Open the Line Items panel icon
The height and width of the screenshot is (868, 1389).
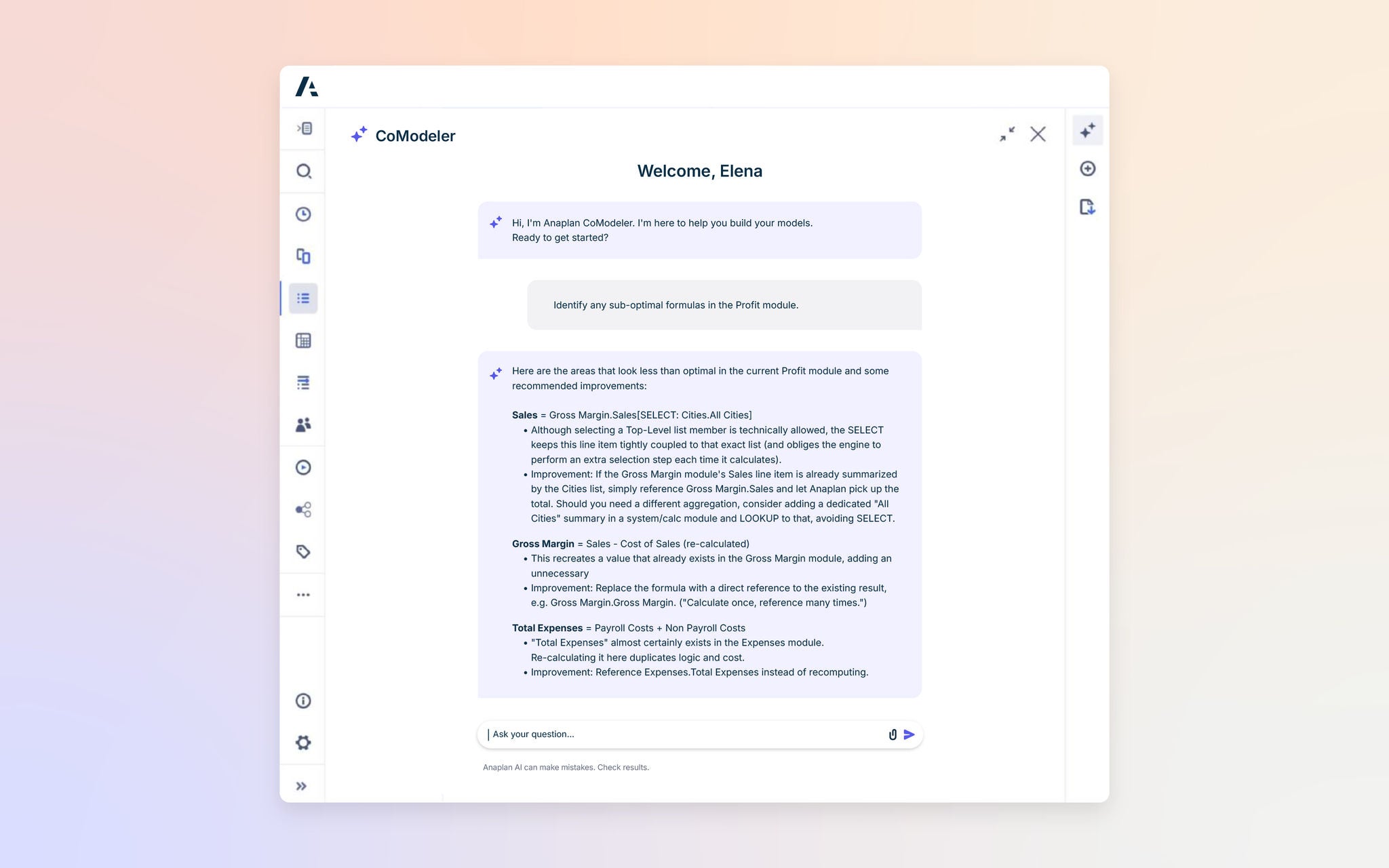(303, 382)
